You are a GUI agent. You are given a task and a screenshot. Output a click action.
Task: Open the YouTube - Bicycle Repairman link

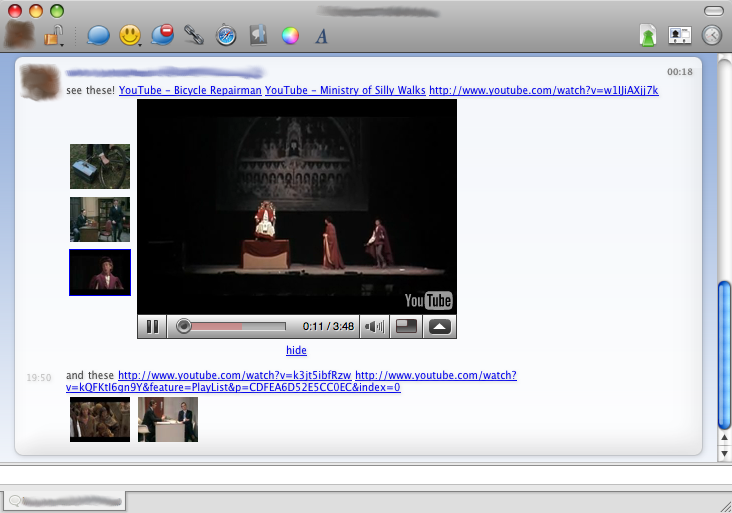(x=190, y=90)
